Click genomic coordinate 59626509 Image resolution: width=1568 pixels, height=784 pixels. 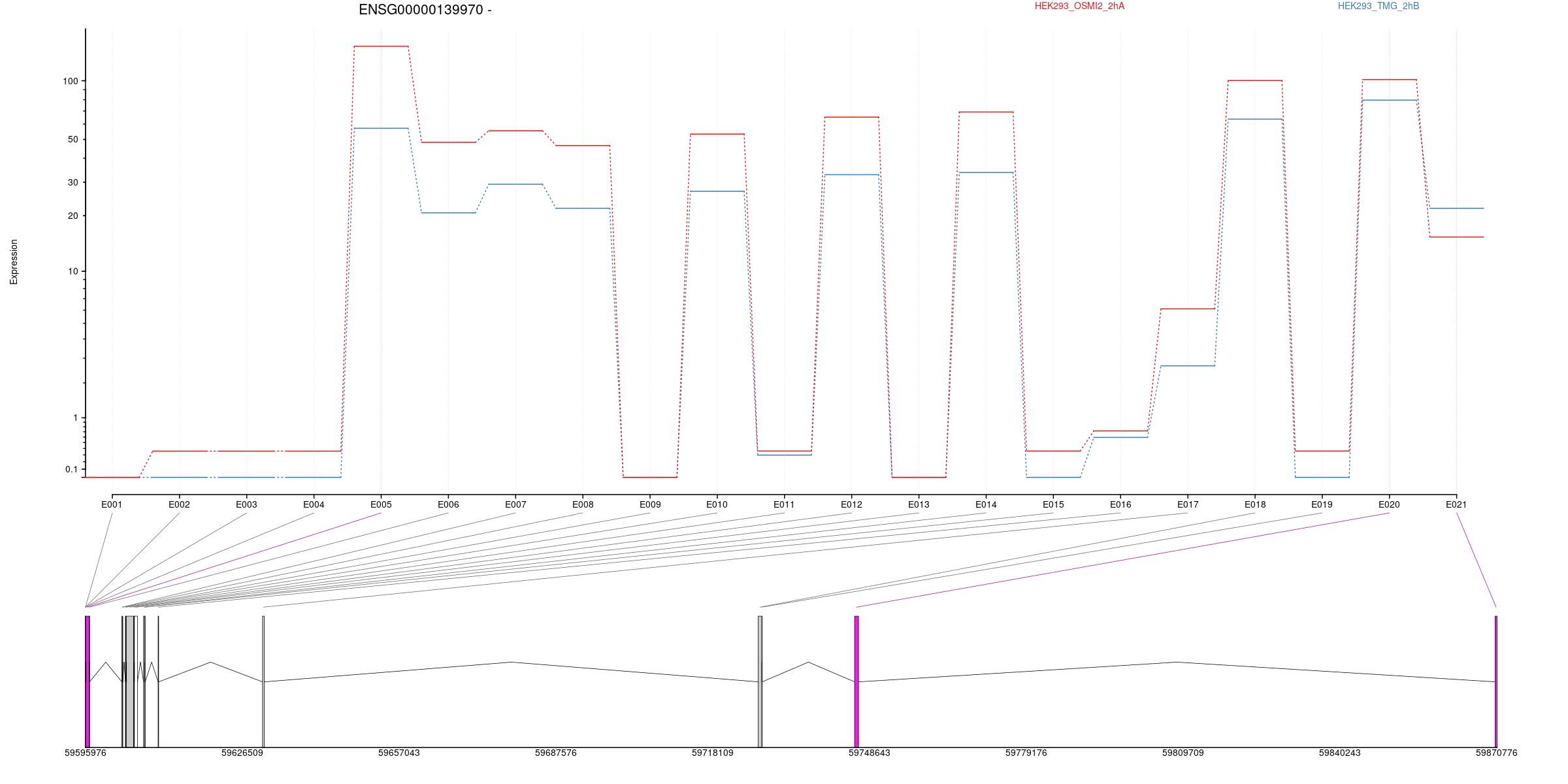[x=242, y=753]
